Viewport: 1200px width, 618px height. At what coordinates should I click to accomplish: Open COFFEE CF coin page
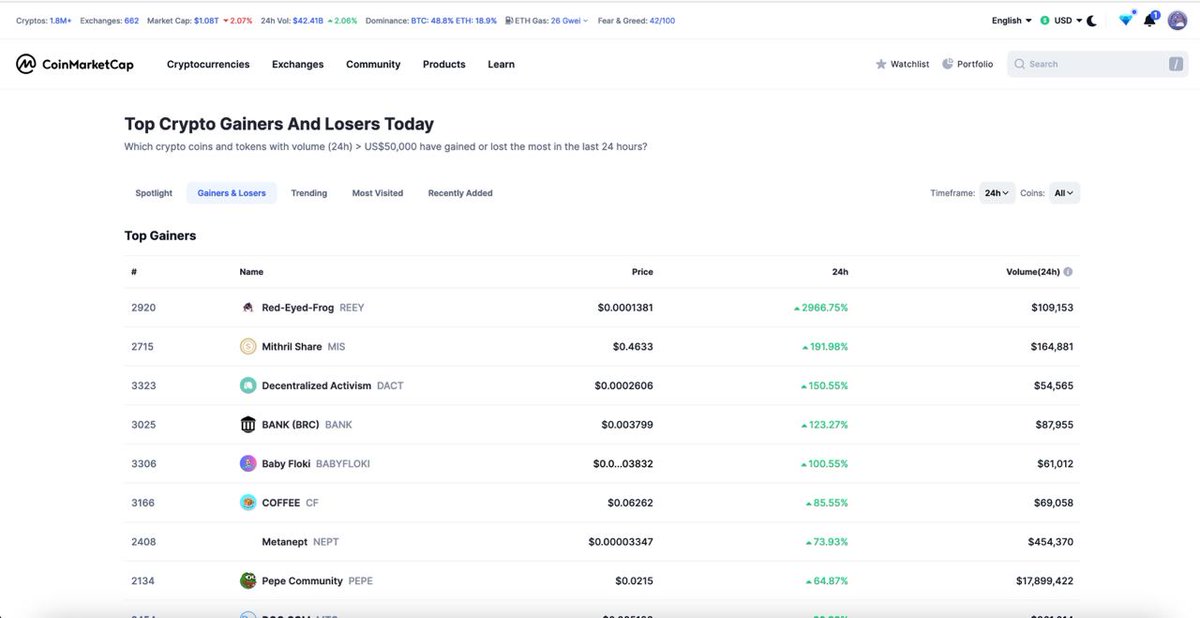click(x=290, y=503)
